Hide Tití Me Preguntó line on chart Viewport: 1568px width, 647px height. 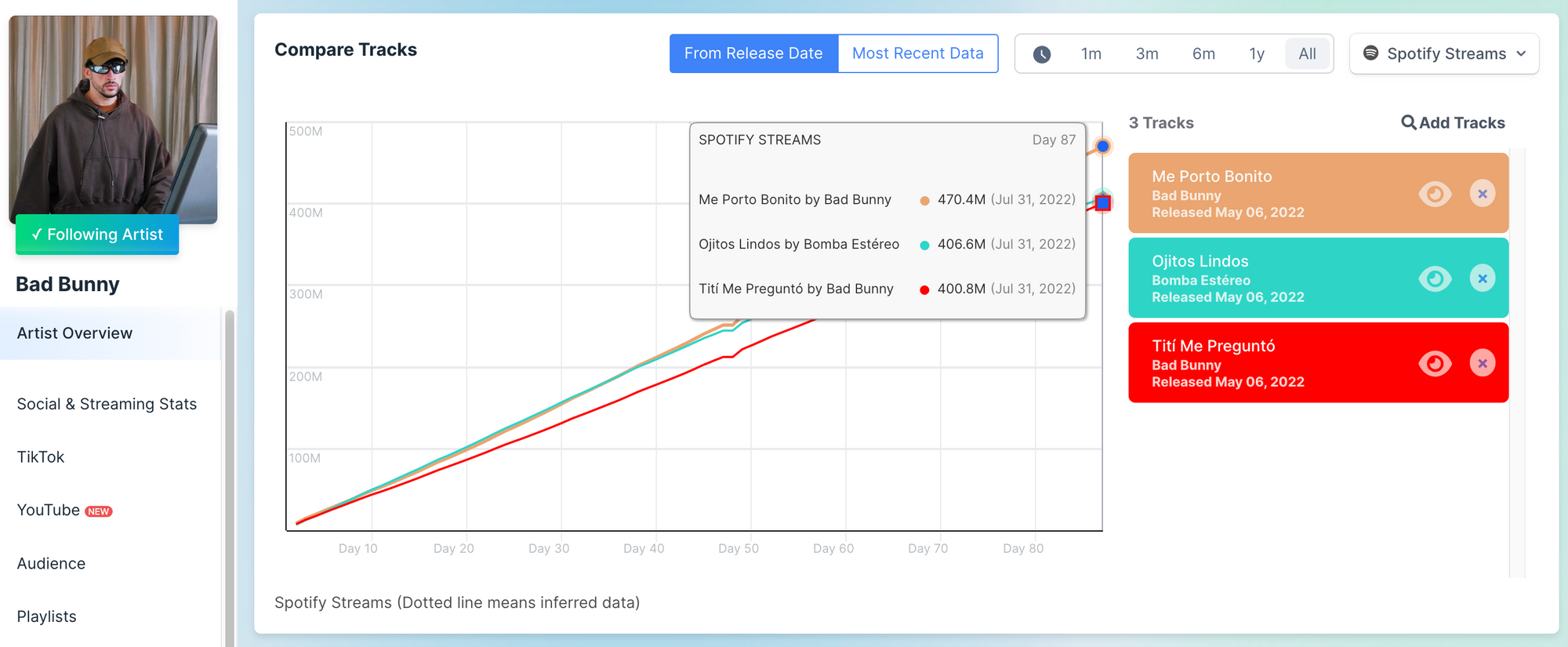[x=1435, y=363]
